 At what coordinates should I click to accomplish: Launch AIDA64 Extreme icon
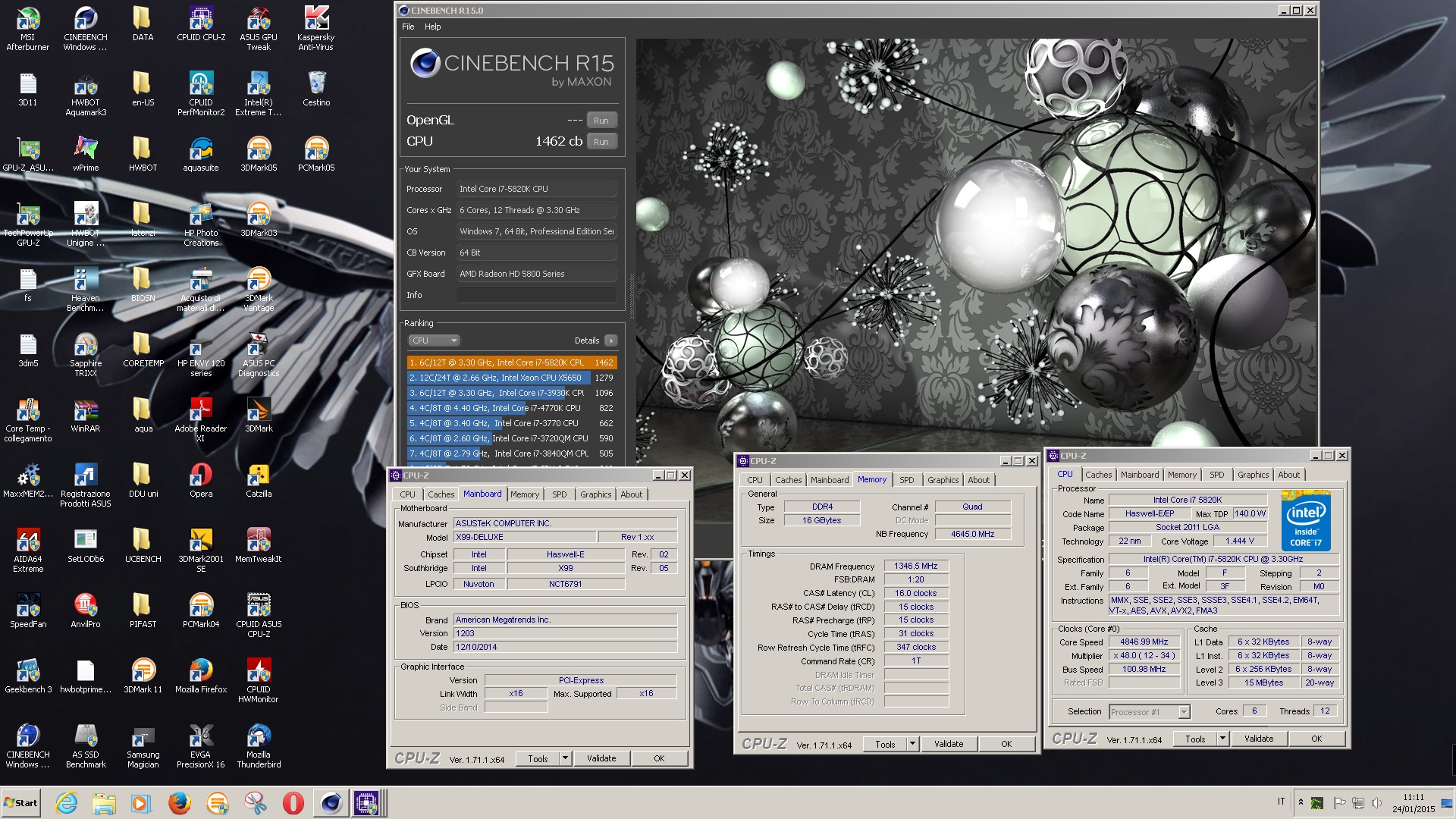click(28, 550)
